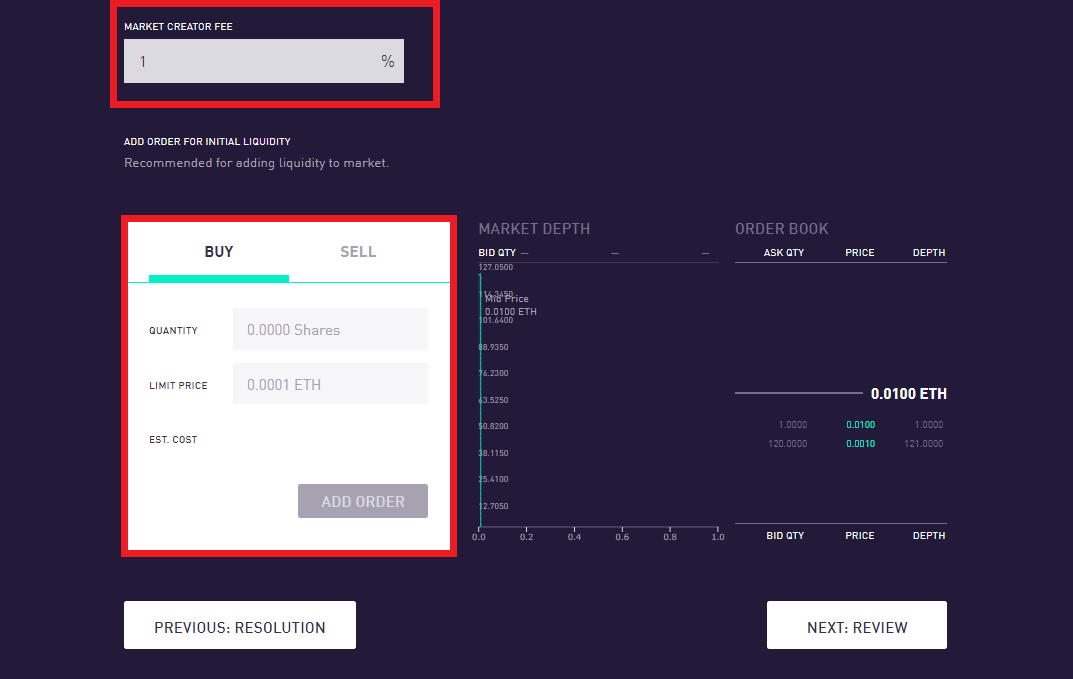Screen dimensions: 1073x679
Task: Click the MARKET DEPTH heading
Action: pos(534,229)
